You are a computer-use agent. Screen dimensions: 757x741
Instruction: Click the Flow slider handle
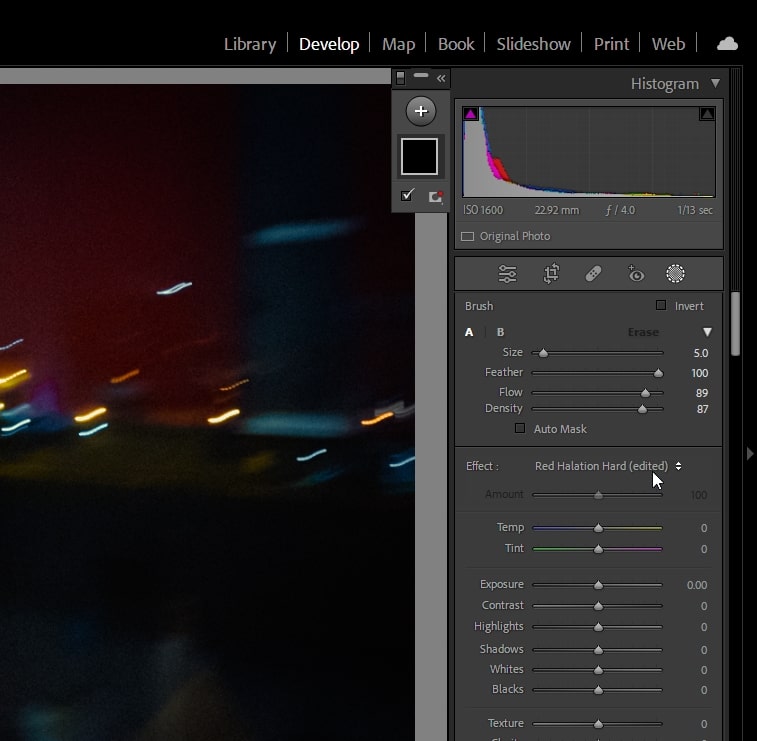[645, 393]
